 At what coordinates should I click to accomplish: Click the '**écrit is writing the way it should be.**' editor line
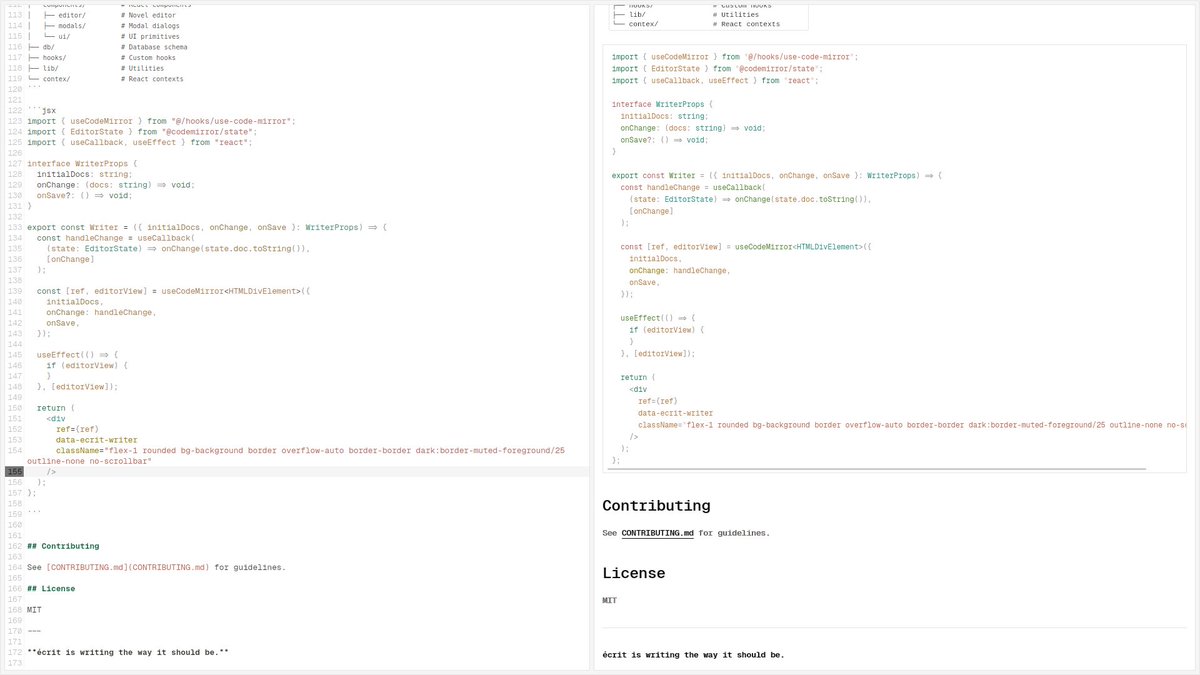(x=128, y=652)
